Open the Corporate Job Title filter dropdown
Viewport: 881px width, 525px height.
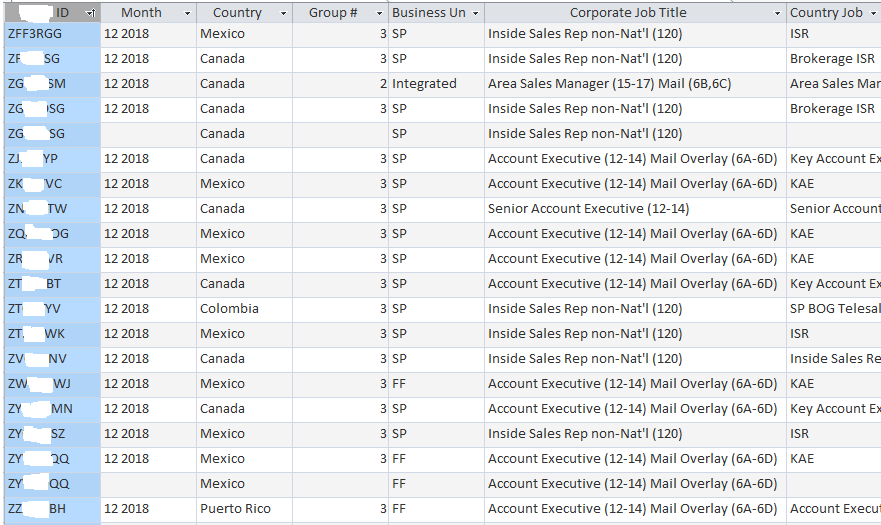(x=777, y=13)
